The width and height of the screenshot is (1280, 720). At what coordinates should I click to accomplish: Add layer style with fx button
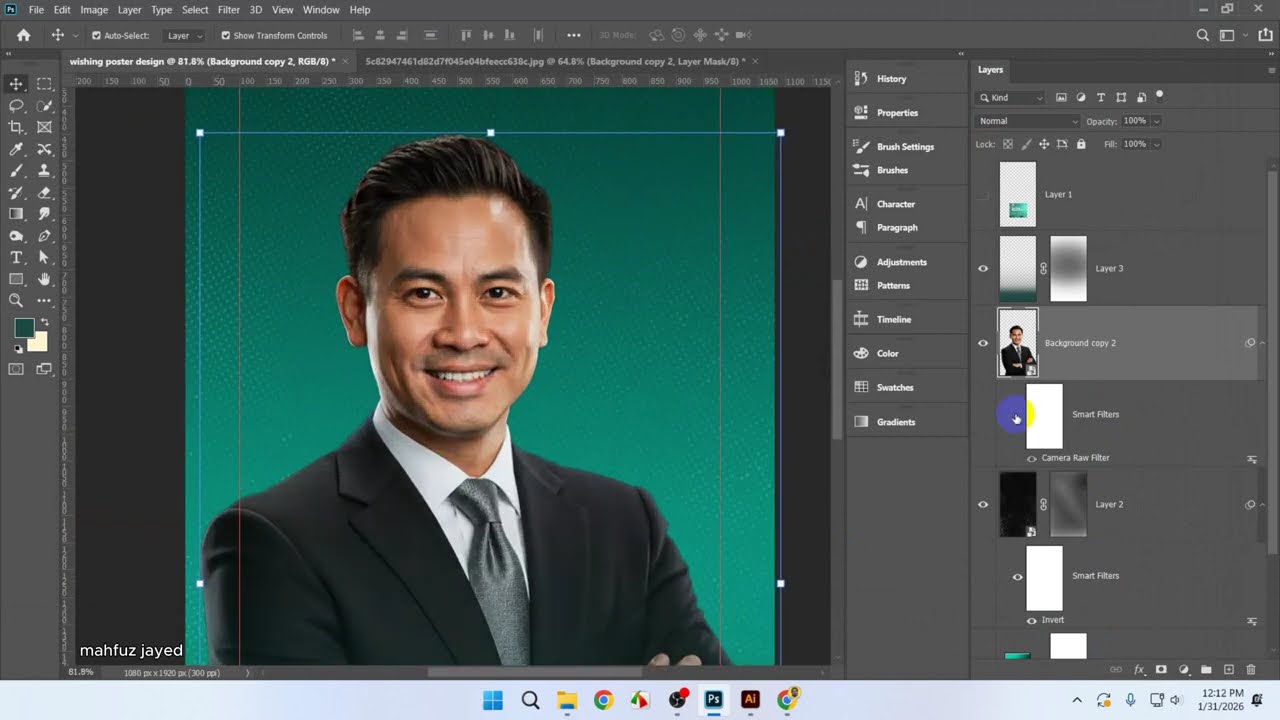pyautogui.click(x=1138, y=670)
